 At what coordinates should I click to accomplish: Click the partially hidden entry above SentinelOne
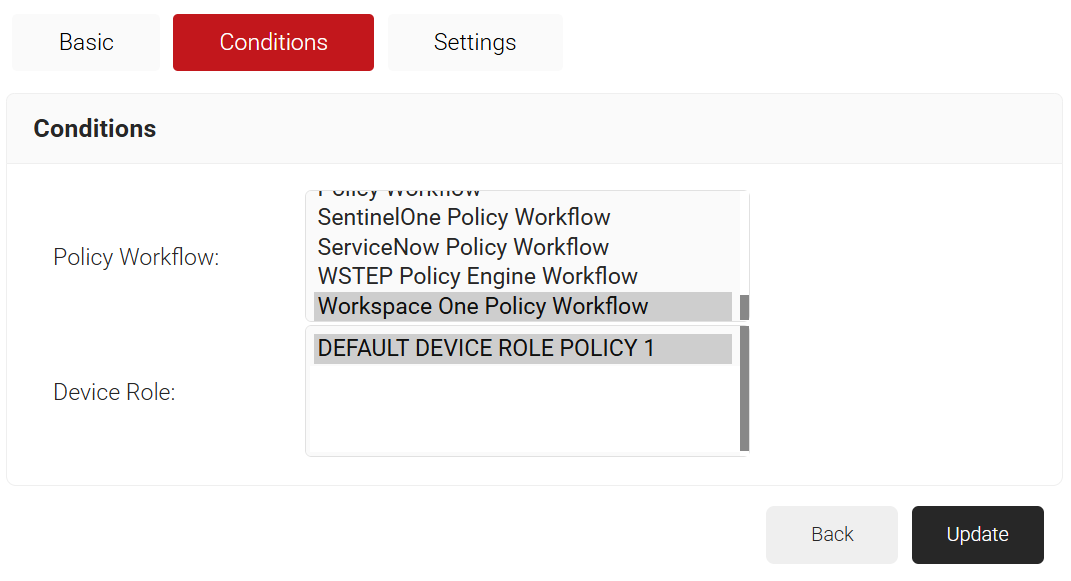click(400, 193)
